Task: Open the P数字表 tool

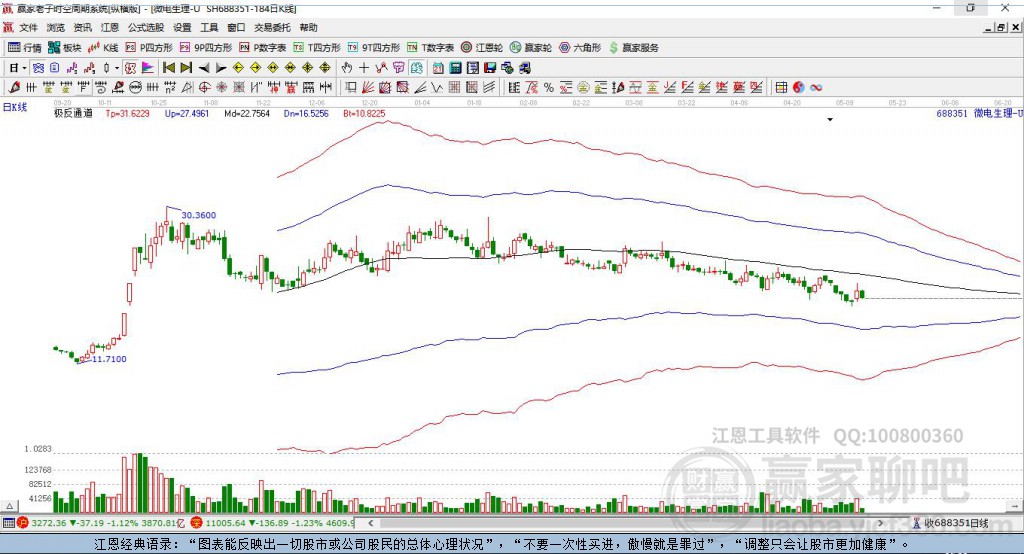Action: (263, 48)
